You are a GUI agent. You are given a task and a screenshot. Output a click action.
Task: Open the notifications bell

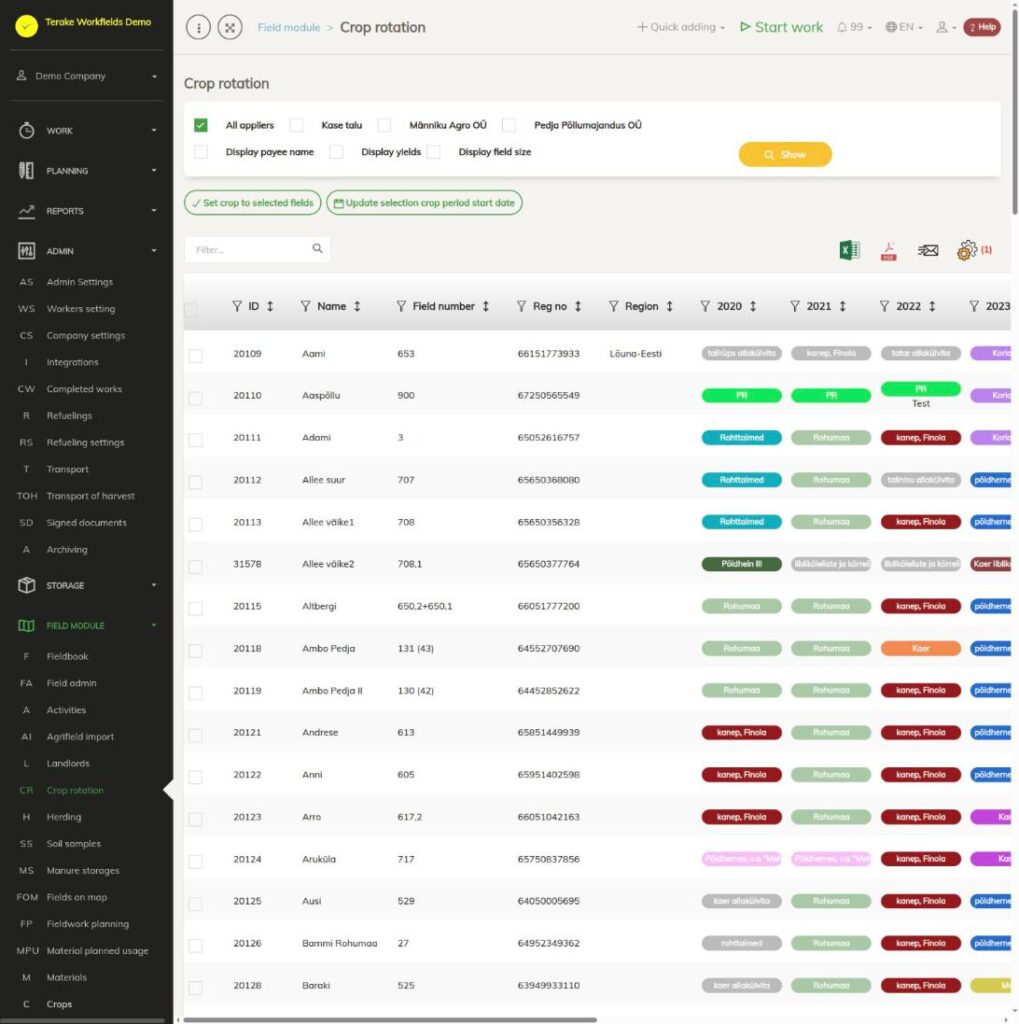tap(854, 27)
